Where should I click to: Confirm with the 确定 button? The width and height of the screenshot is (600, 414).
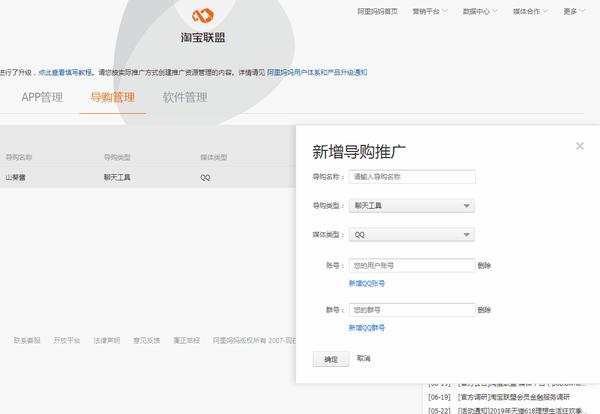tap(331, 359)
